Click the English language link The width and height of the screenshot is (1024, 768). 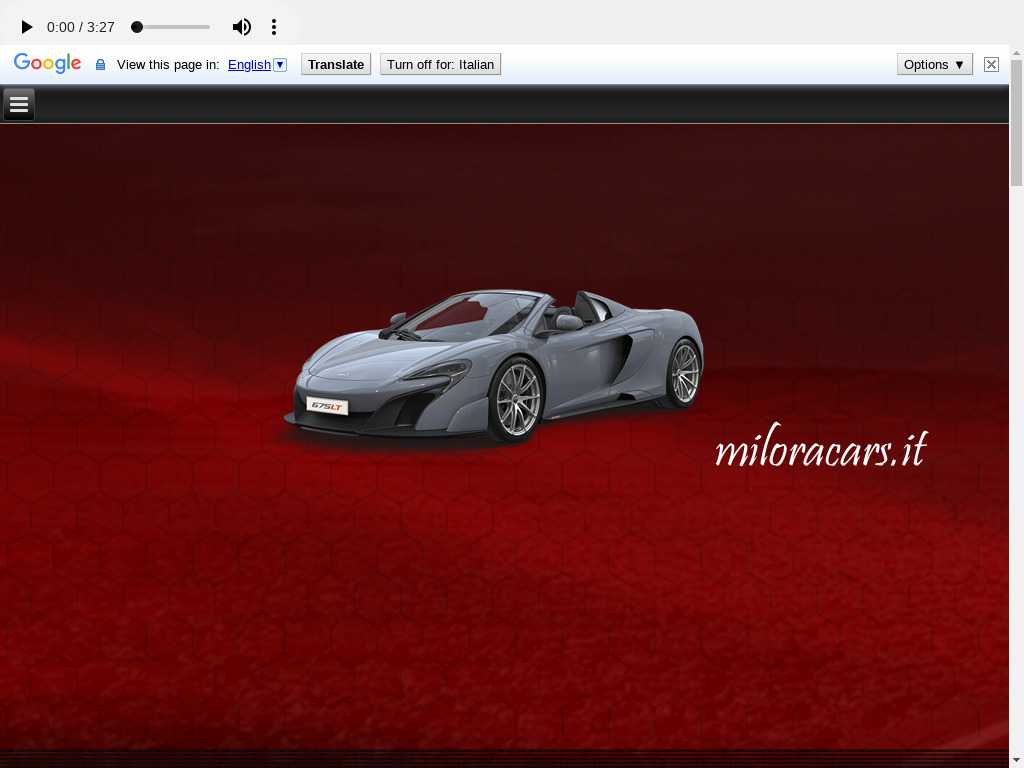(x=249, y=64)
